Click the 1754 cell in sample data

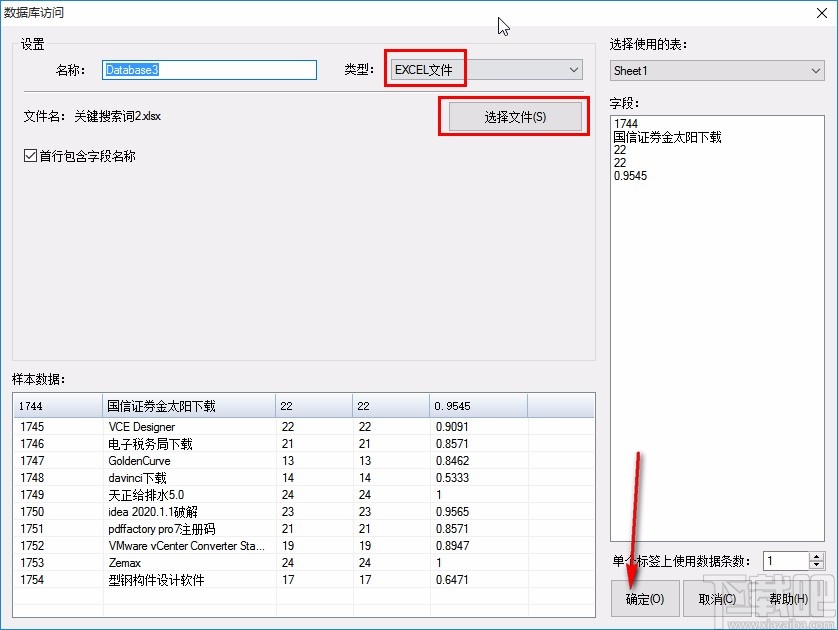click(58, 580)
